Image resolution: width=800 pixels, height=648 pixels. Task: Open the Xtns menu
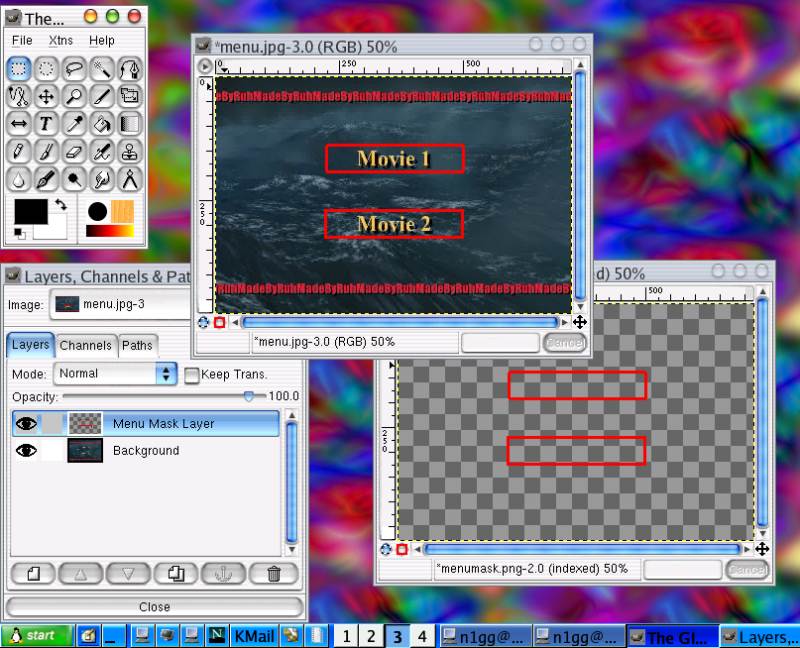tap(61, 40)
